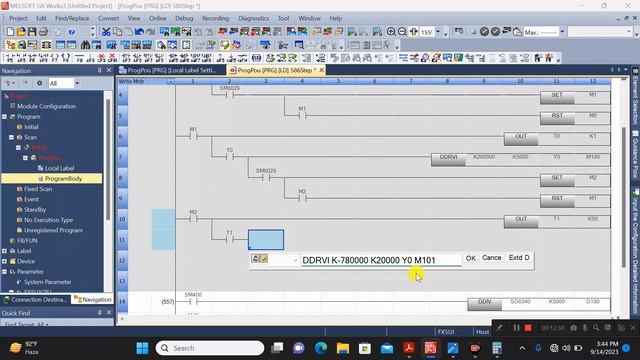Confirm instruction entry with OK button
640x360 pixels.
coord(471,258)
